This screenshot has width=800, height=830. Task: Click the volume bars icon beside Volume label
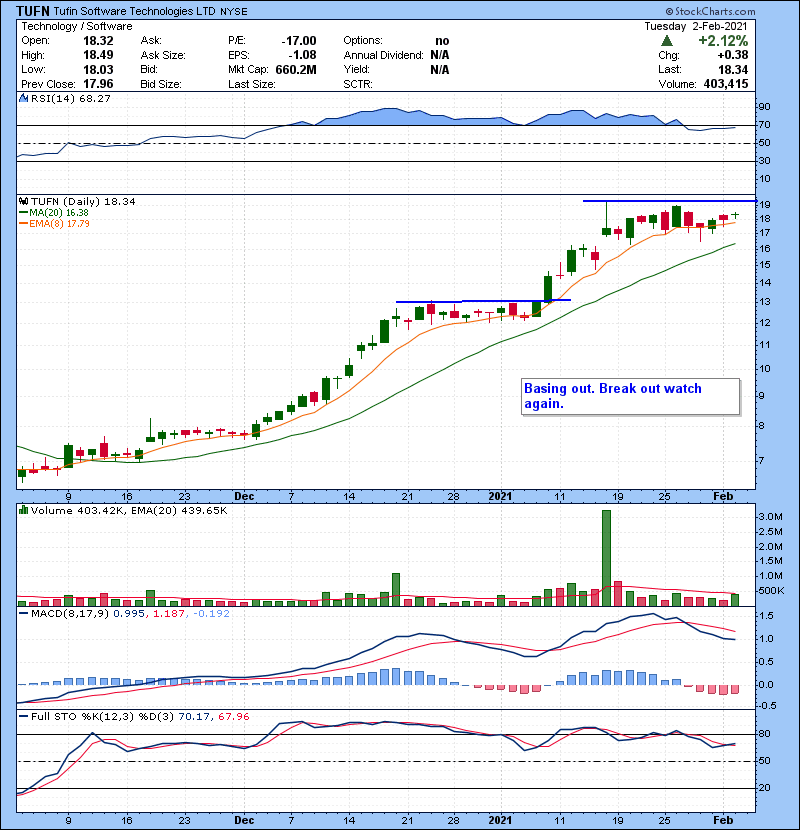coord(23,510)
